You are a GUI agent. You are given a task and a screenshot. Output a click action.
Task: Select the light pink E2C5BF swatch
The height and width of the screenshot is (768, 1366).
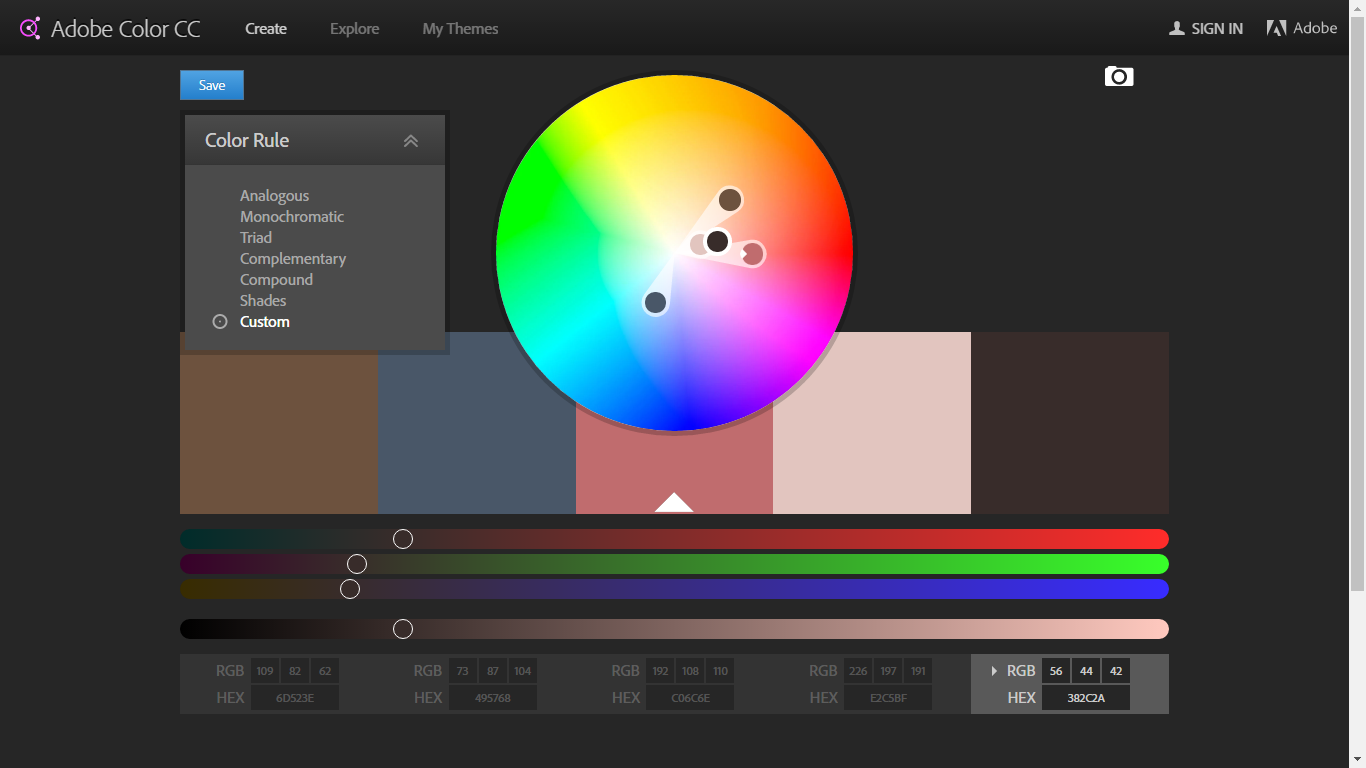[872, 423]
